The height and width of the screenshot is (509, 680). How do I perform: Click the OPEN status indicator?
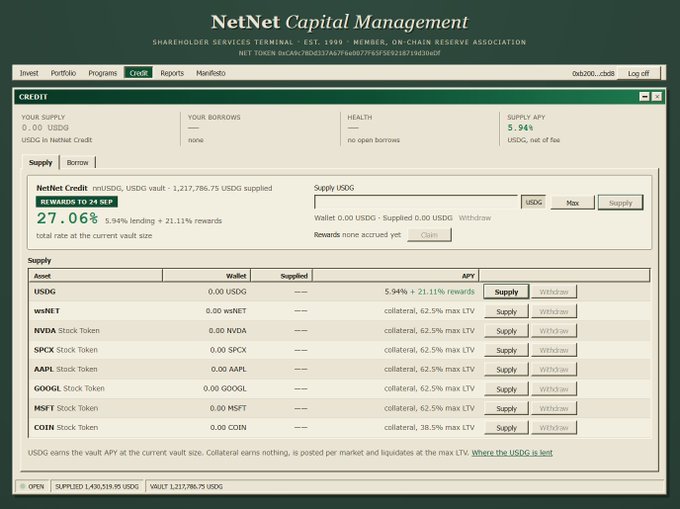click(x=33, y=486)
